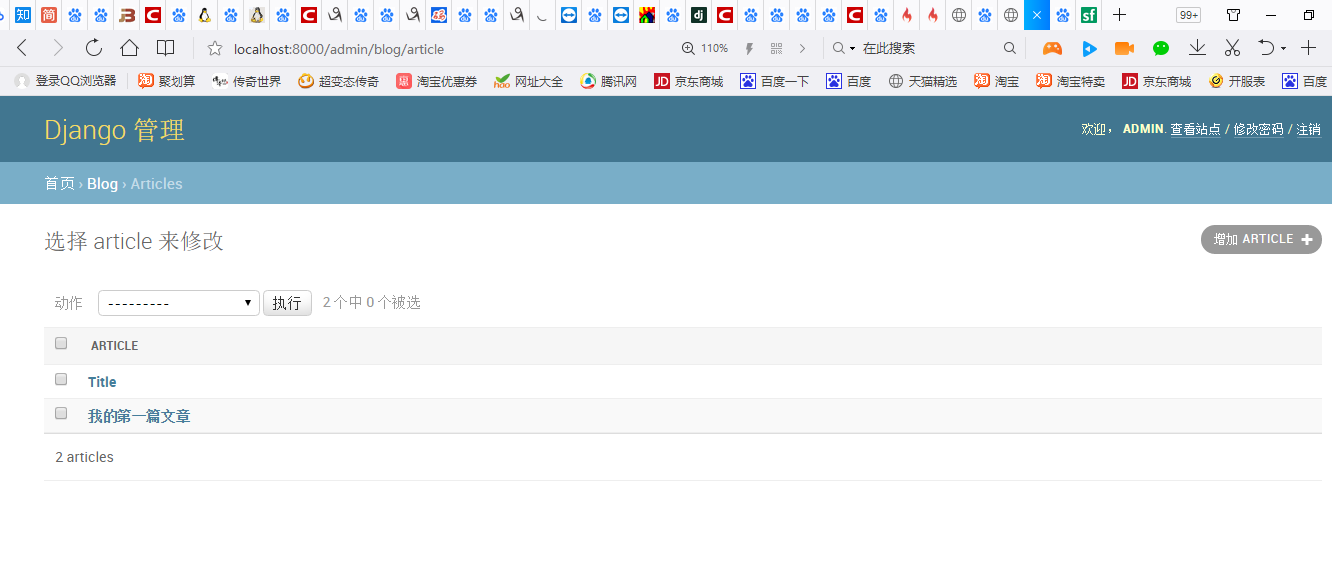Open the 超变态传奇 bookmark

tap(338, 81)
